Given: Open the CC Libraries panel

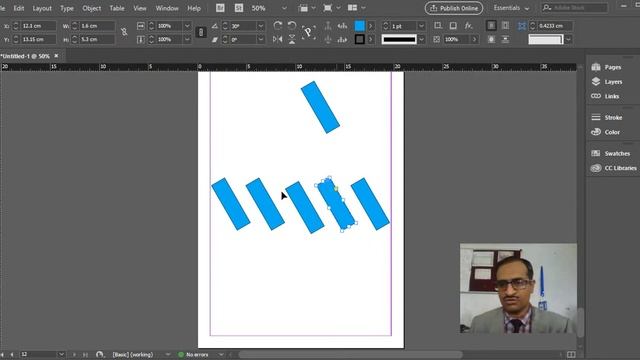Looking at the screenshot, I should click(x=613, y=168).
